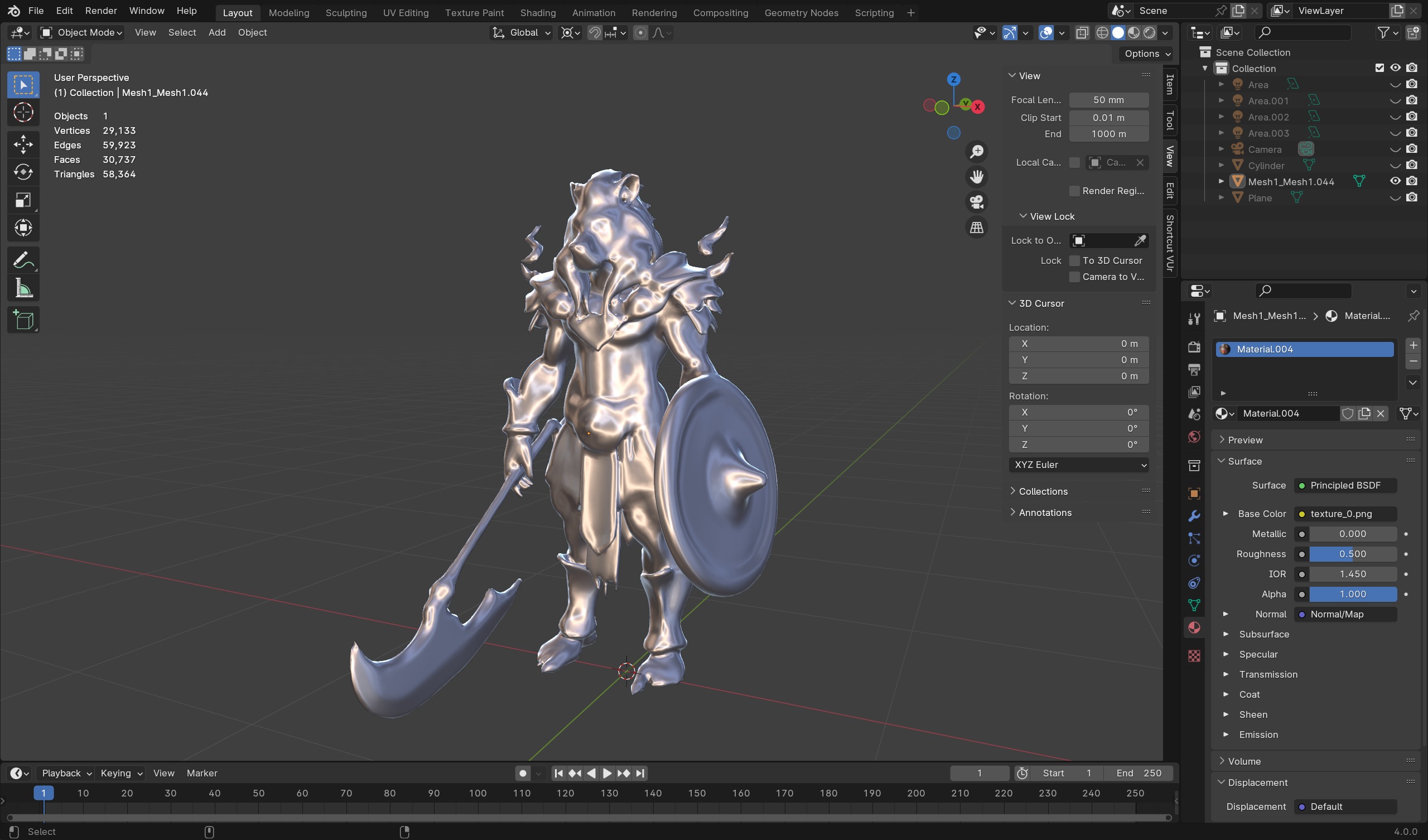Click the Focal Length field

coord(1108,100)
